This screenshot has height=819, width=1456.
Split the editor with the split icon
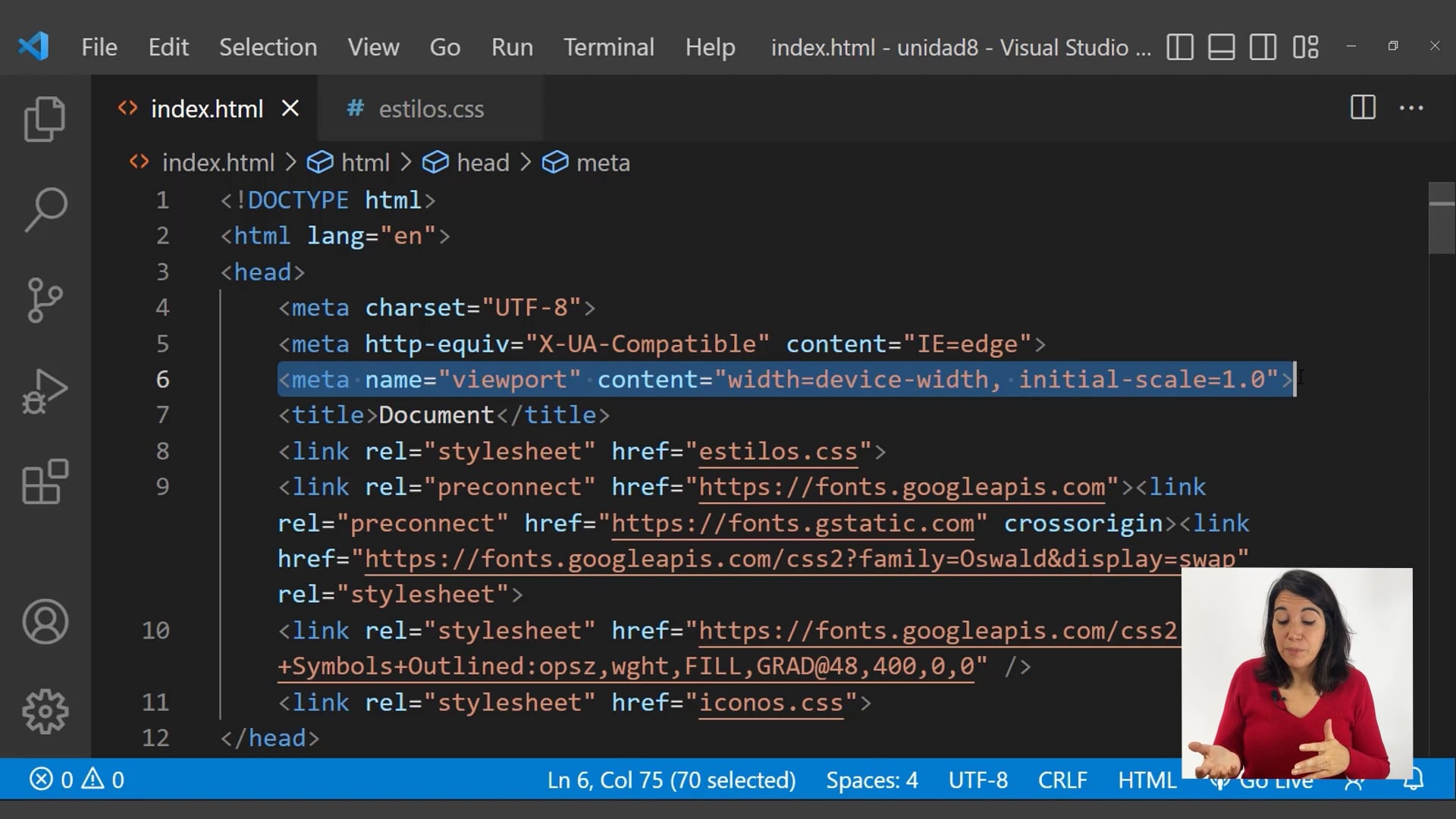coord(1362,108)
